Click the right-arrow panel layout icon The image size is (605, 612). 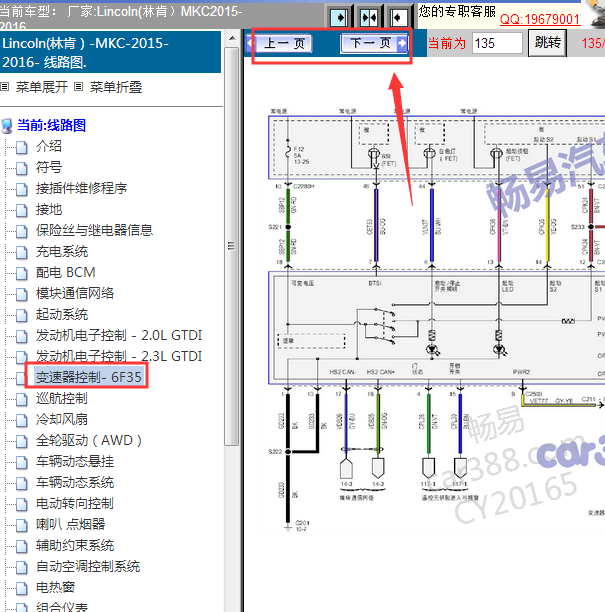click(339, 18)
